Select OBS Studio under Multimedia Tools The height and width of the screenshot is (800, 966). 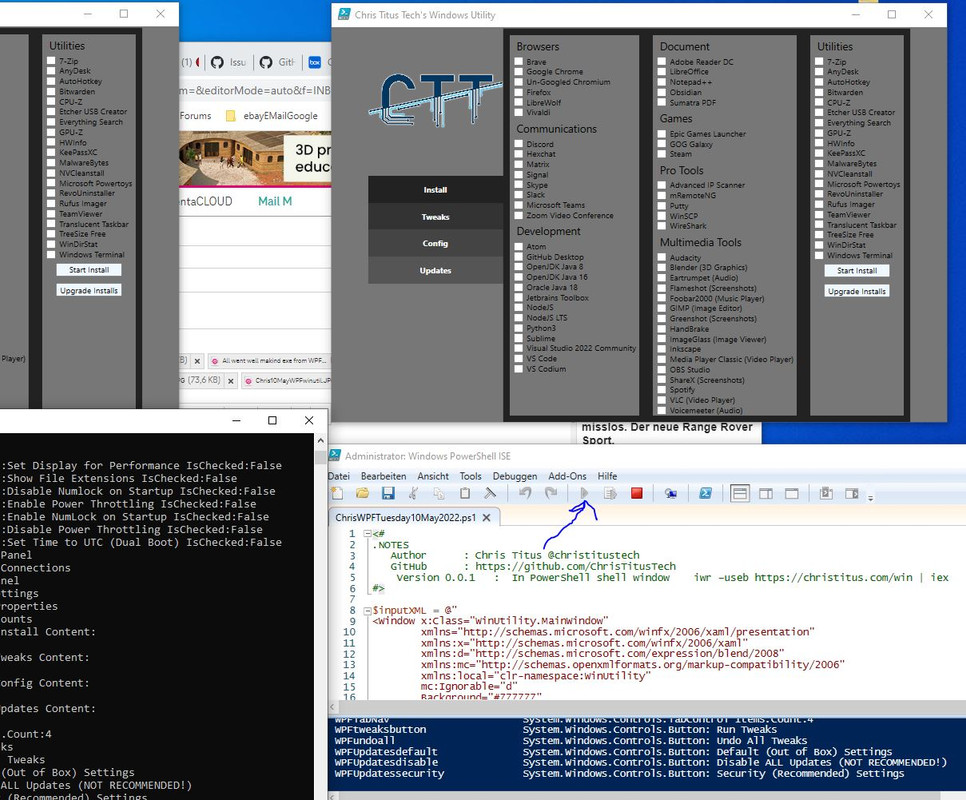[x=662, y=370]
